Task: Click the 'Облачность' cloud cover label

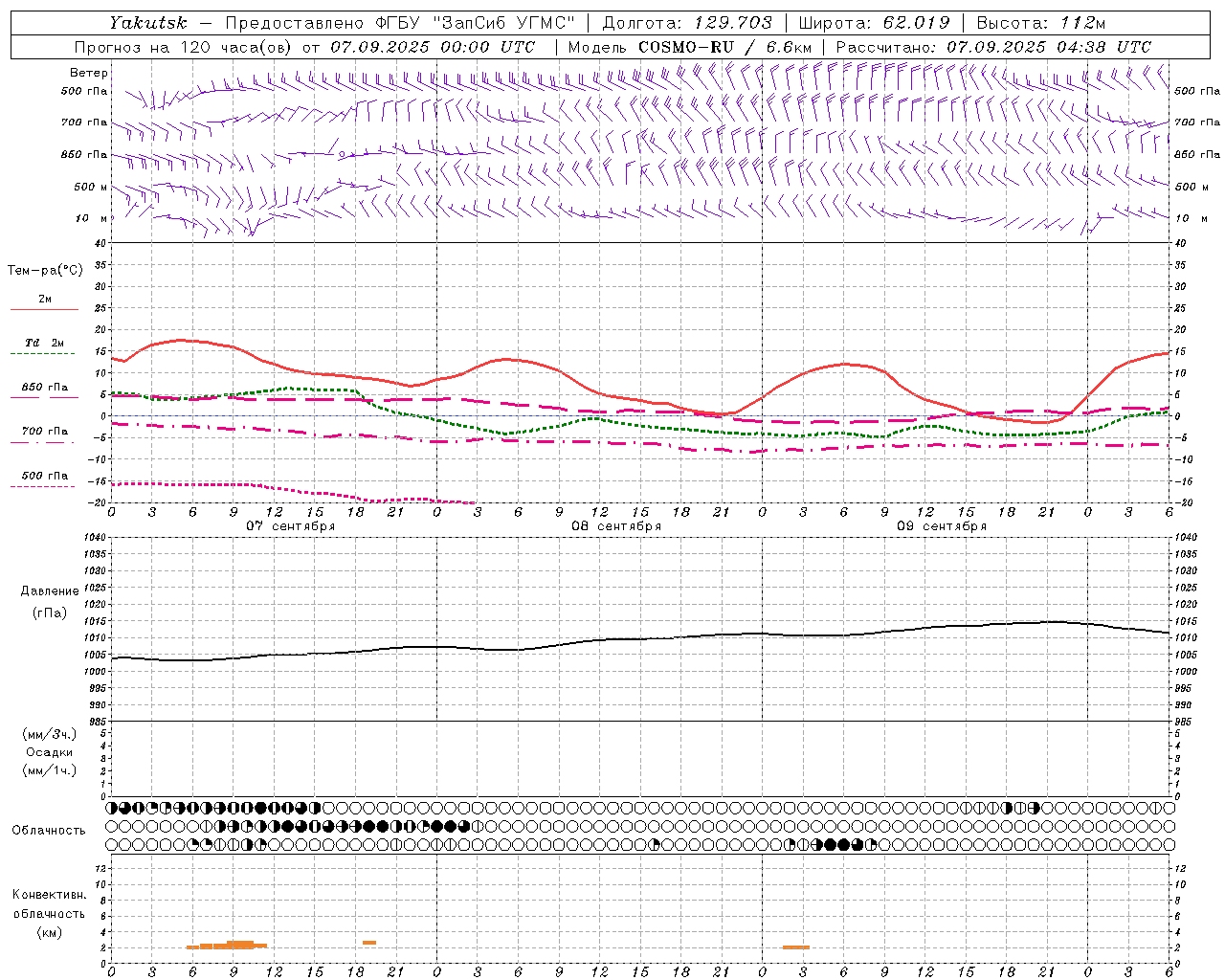Action: tap(49, 830)
